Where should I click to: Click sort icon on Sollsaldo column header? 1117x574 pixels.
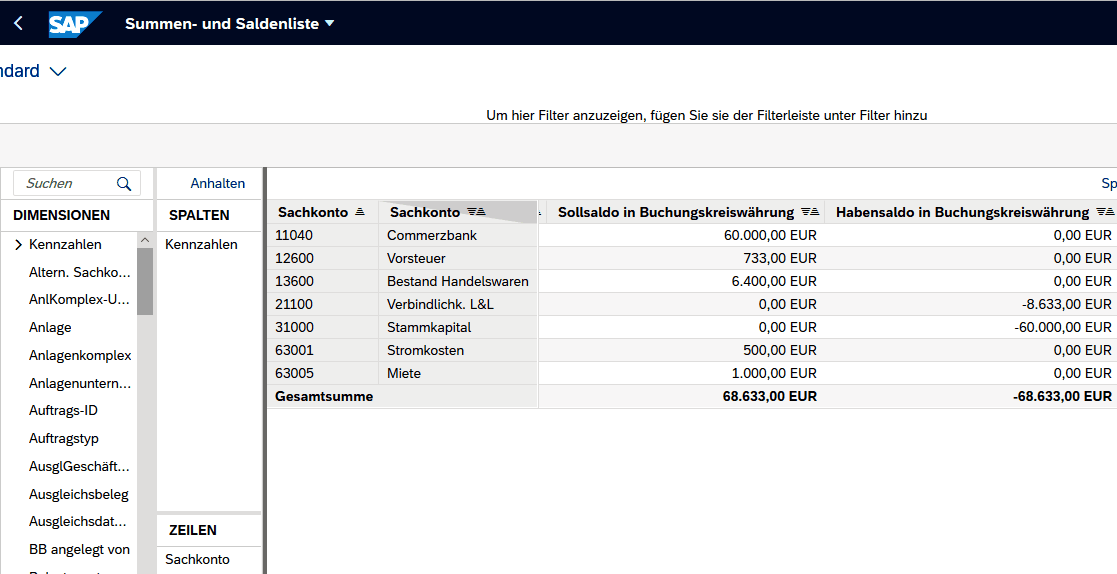point(810,212)
